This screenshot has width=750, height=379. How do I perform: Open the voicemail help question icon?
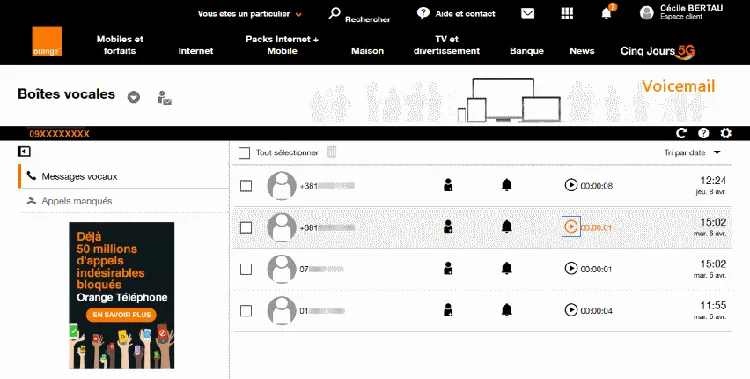pyautogui.click(x=704, y=134)
